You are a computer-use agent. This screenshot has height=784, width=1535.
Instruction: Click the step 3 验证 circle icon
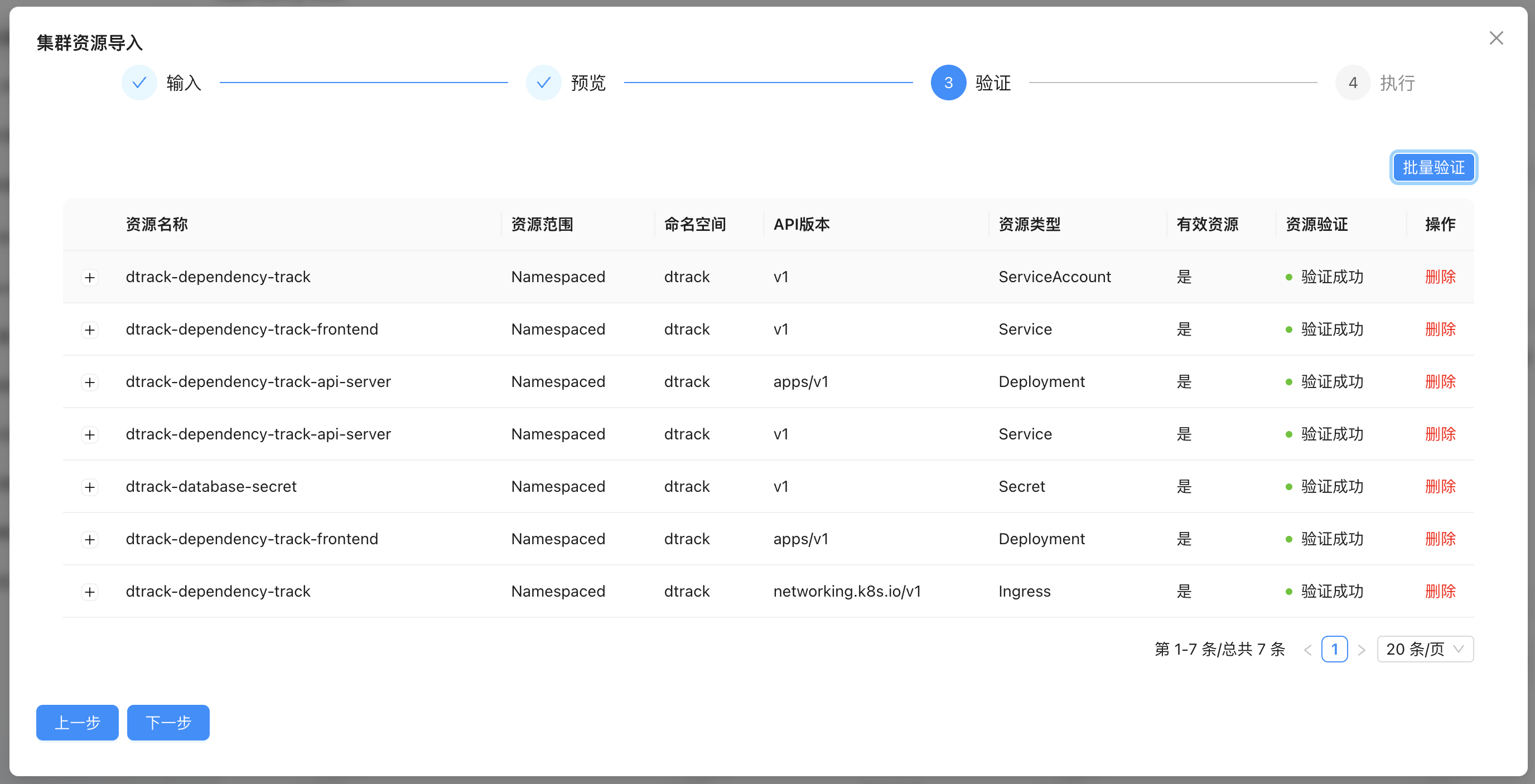[x=948, y=83]
